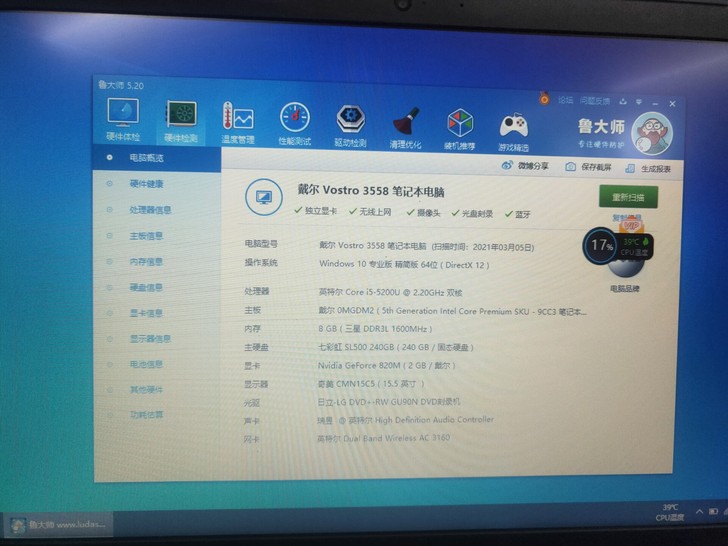Screen dimensions: 728x546
Task: Click the 戴尔 0MGDM2 motherboard value
Action: pos(452,311)
